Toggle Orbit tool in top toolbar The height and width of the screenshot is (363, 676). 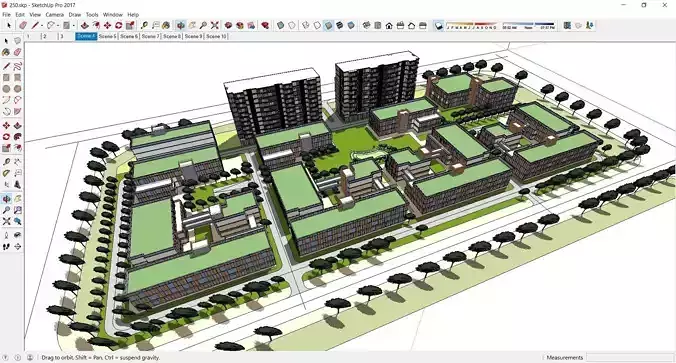pos(181,25)
